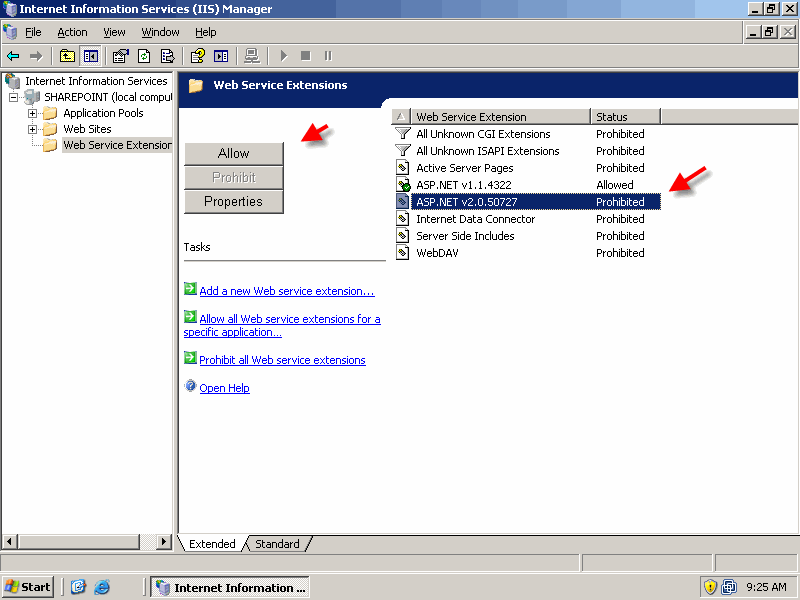Go back using the toolbar Back arrow
The width and height of the screenshot is (800, 600).
point(13,56)
